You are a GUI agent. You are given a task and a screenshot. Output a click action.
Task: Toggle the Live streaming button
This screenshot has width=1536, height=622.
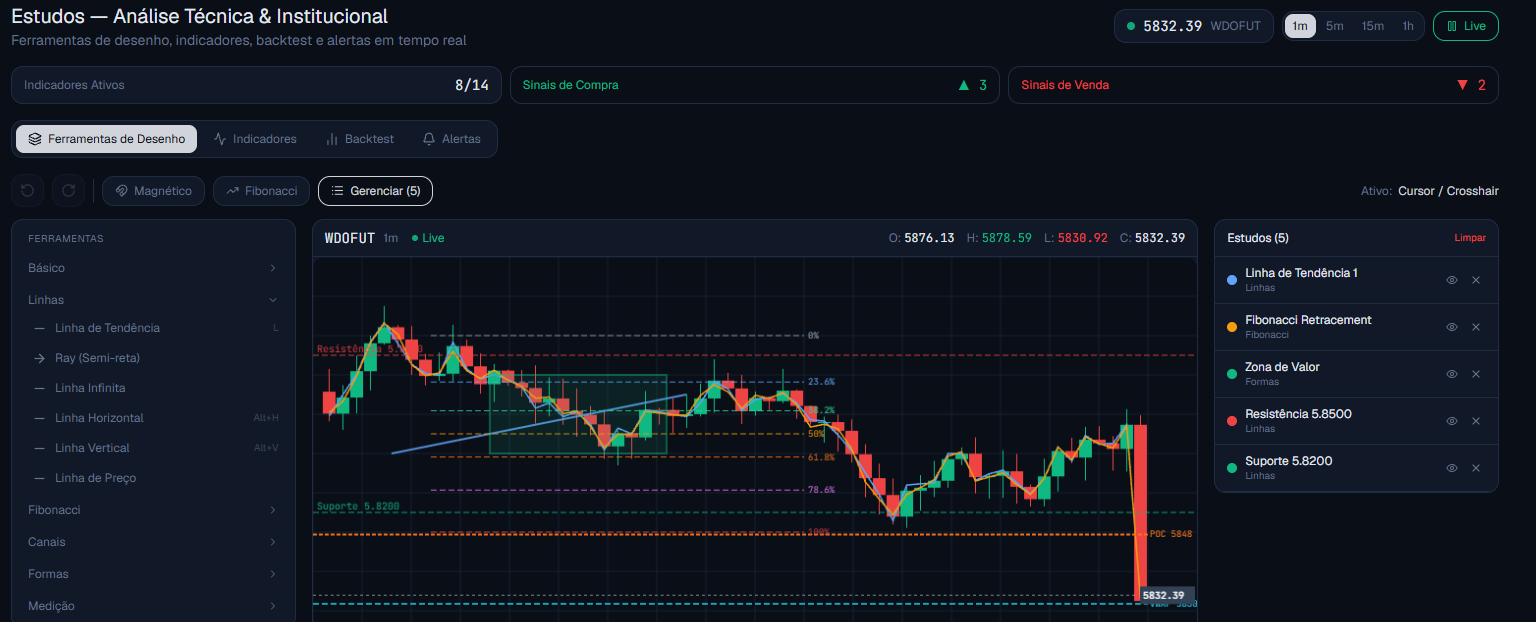coord(1465,26)
